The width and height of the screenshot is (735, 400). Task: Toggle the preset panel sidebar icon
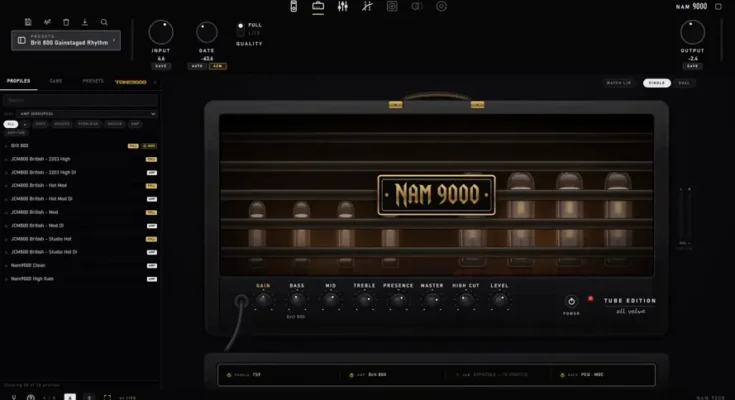22,40
